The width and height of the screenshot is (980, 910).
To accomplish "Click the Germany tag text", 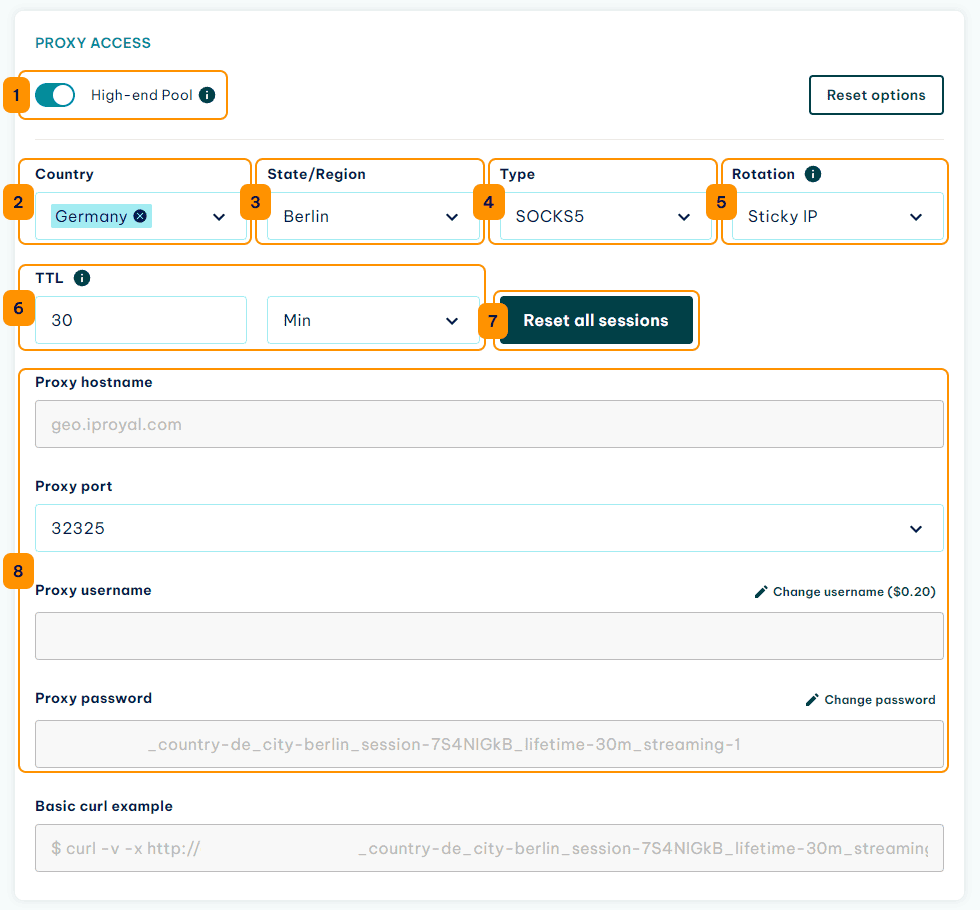I will 91,216.
